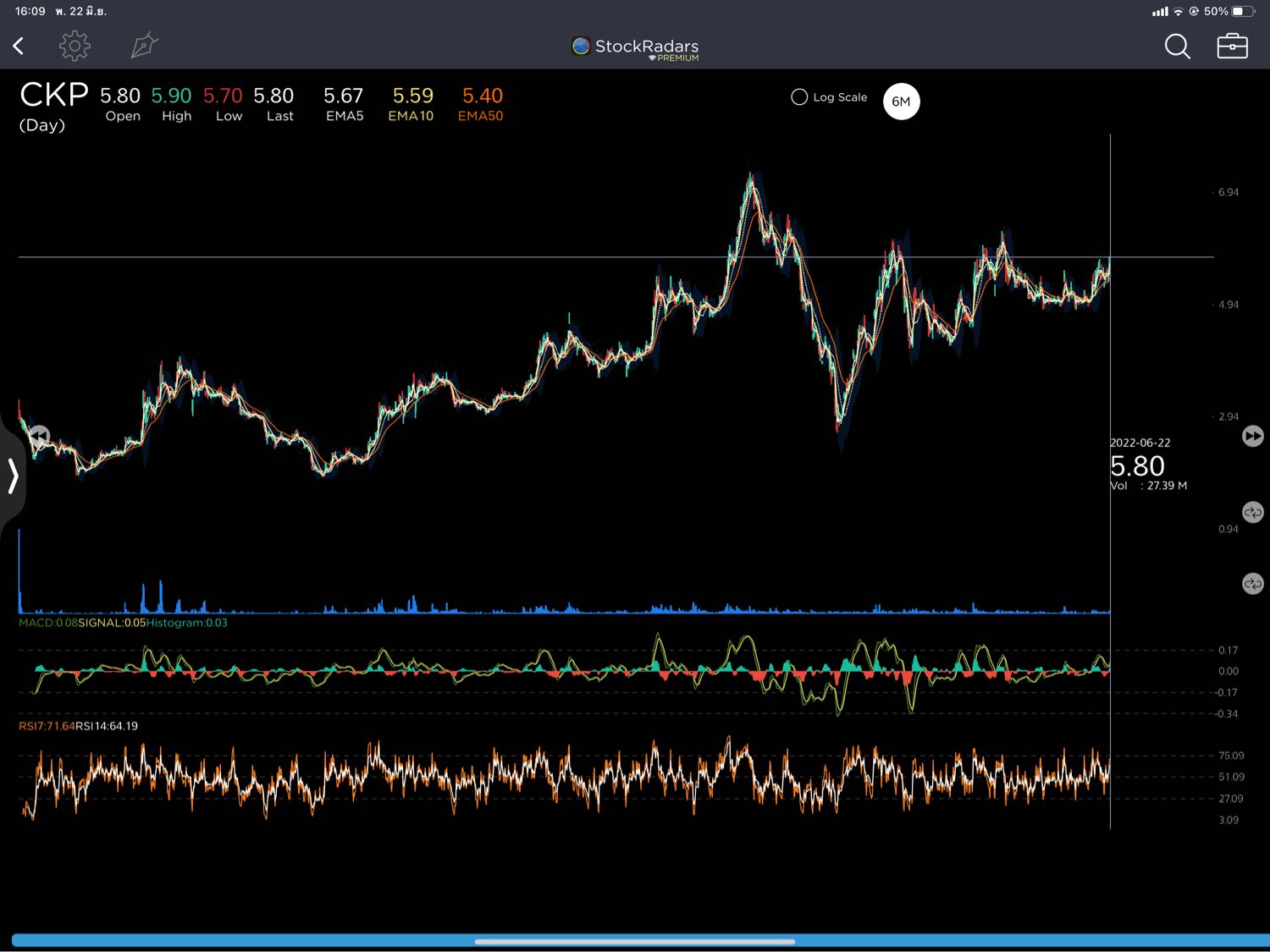Tap the CKP ticker symbol

coord(53,96)
